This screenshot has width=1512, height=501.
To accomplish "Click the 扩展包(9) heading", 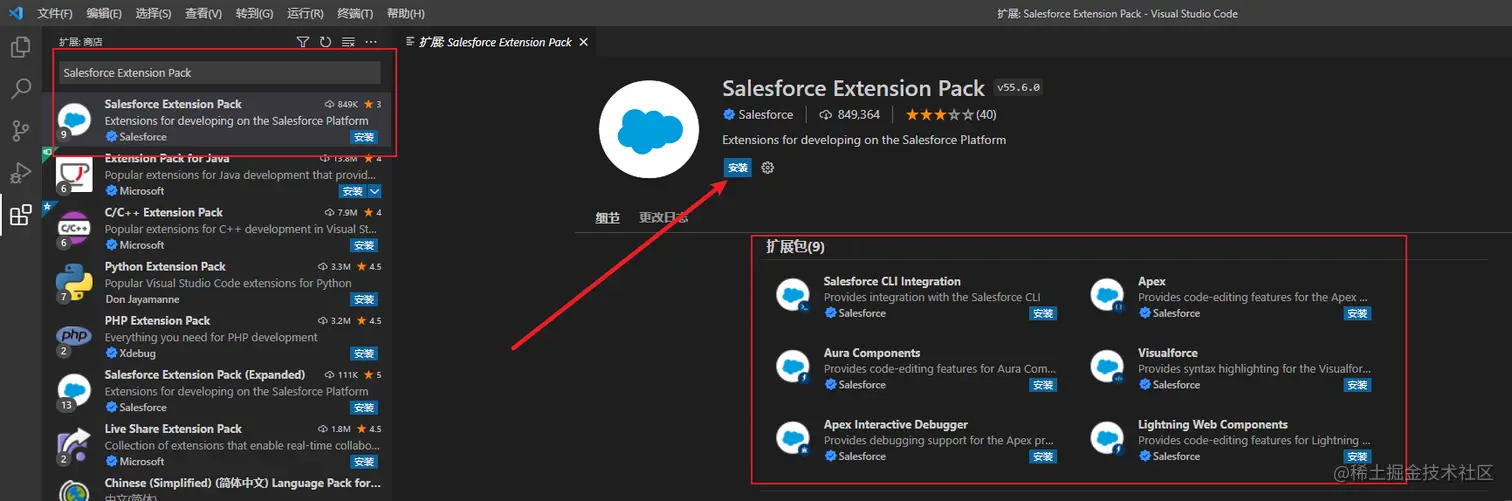I will tap(795, 247).
